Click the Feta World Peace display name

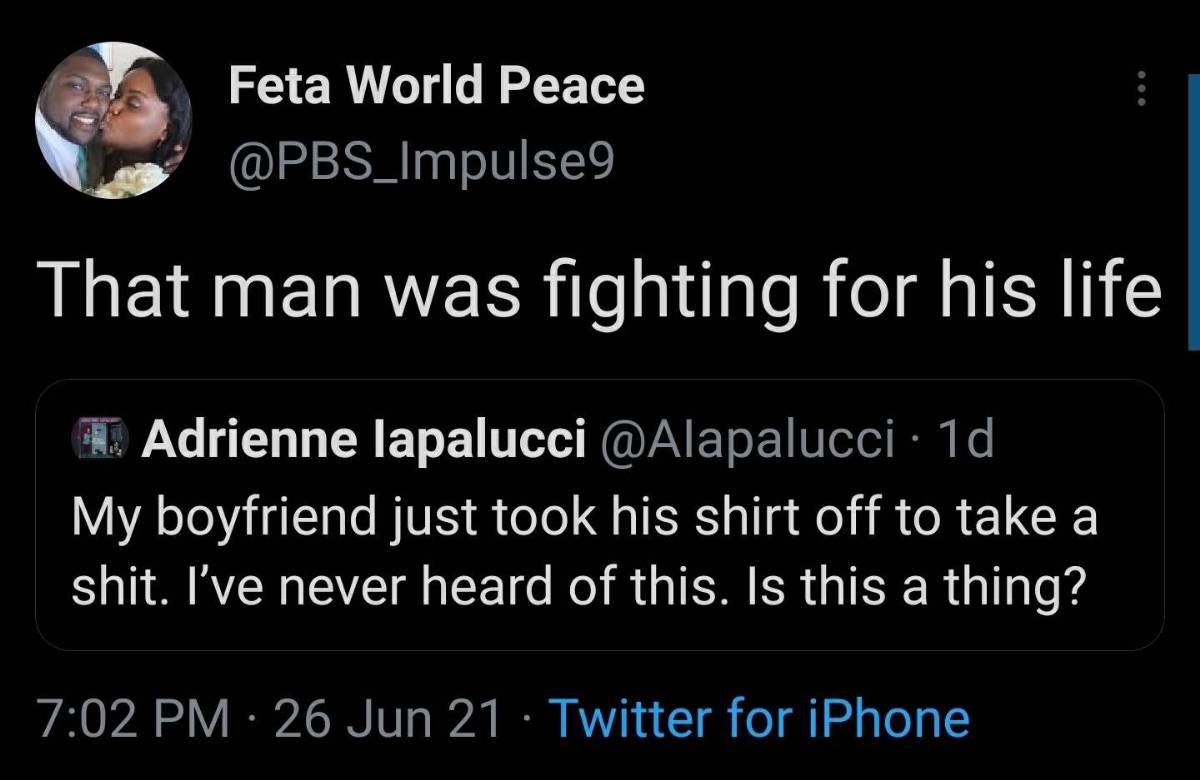[x=436, y=86]
